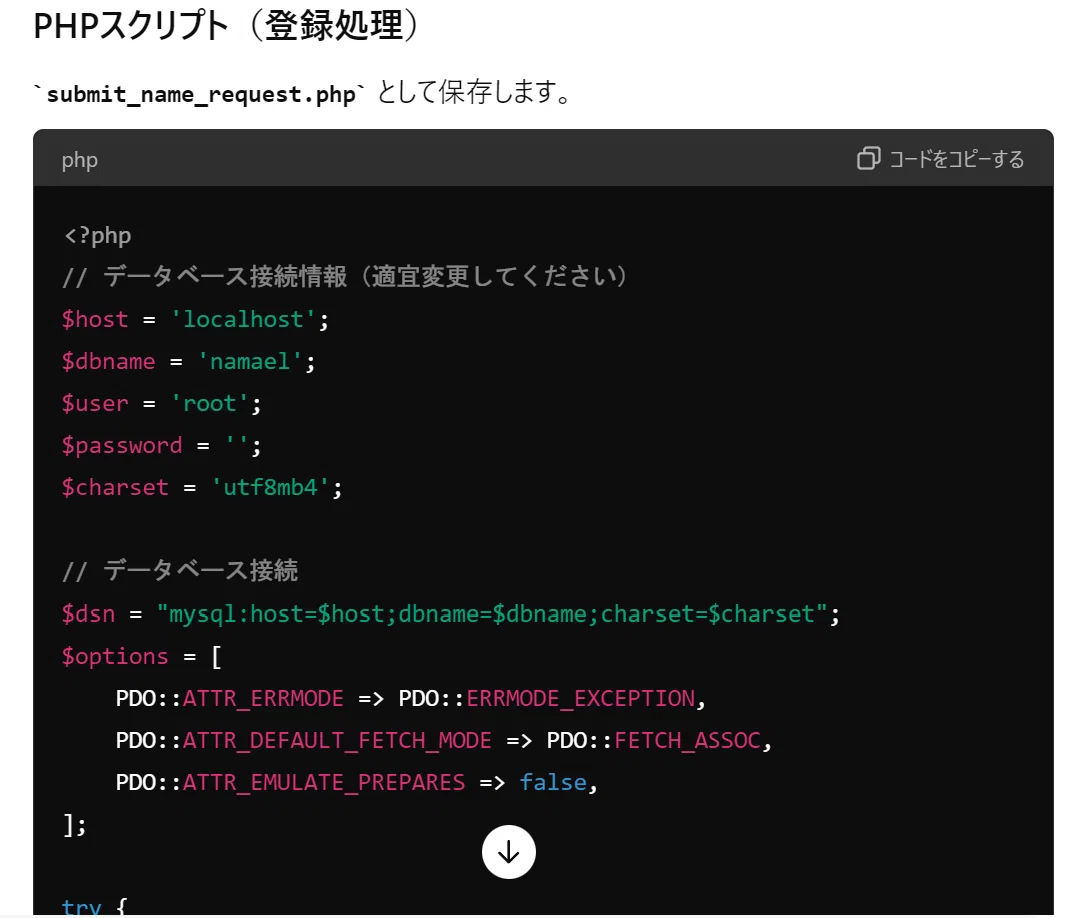The height and width of the screenshot is (918, 1076).
Task: Click the 'root' string value
Action: point(209,403)
